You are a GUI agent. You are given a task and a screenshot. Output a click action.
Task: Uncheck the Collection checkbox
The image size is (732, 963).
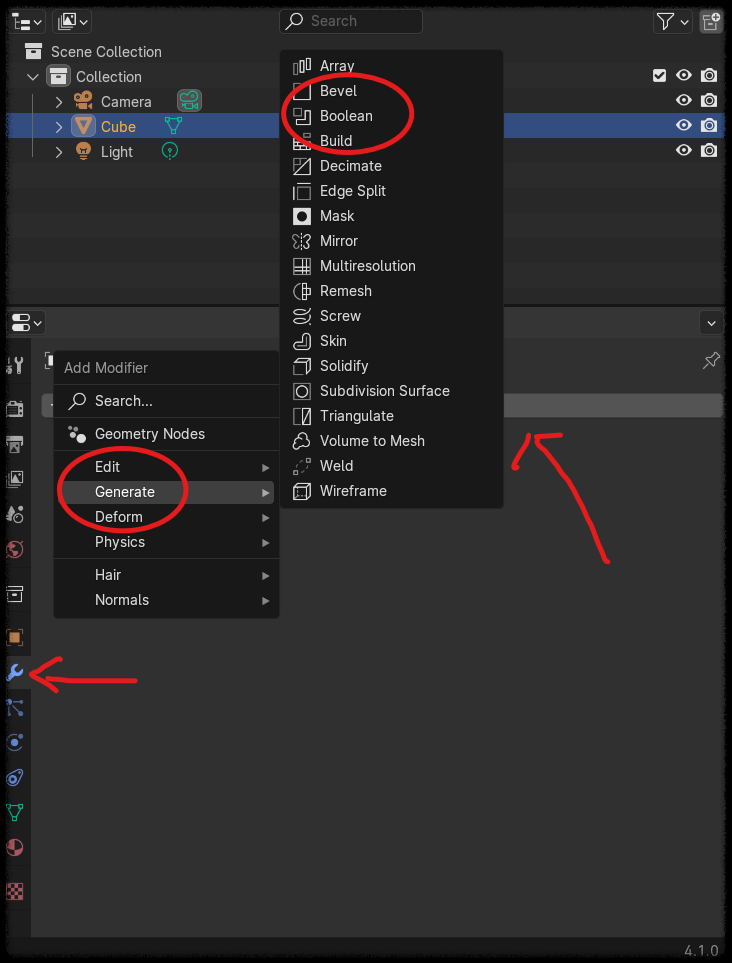[x=660, y=76]
